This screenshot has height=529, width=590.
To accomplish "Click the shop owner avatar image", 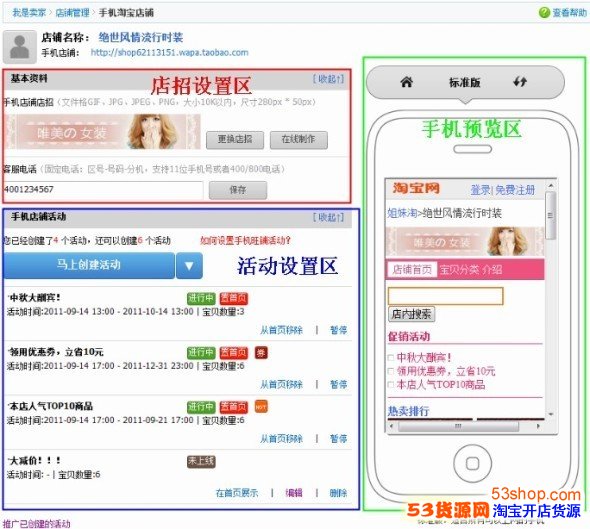I will tap(20, 47).
